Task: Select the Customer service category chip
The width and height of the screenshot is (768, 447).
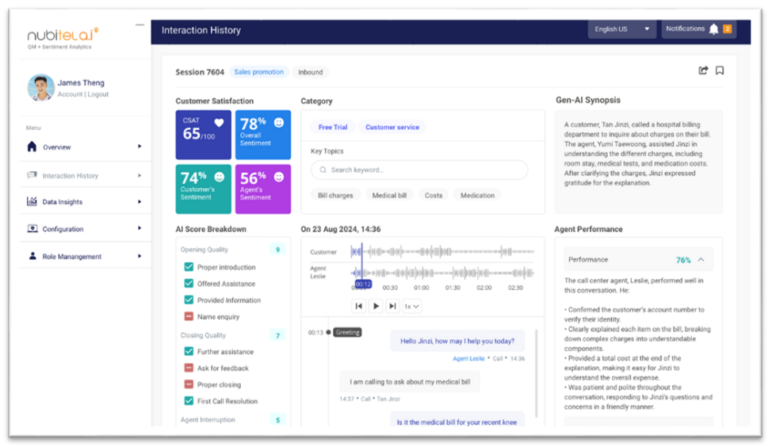Action: (392, 127)
